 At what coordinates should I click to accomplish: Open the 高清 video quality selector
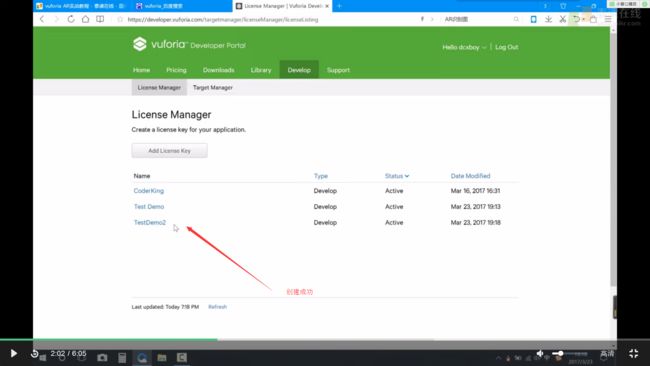point(607,354)
